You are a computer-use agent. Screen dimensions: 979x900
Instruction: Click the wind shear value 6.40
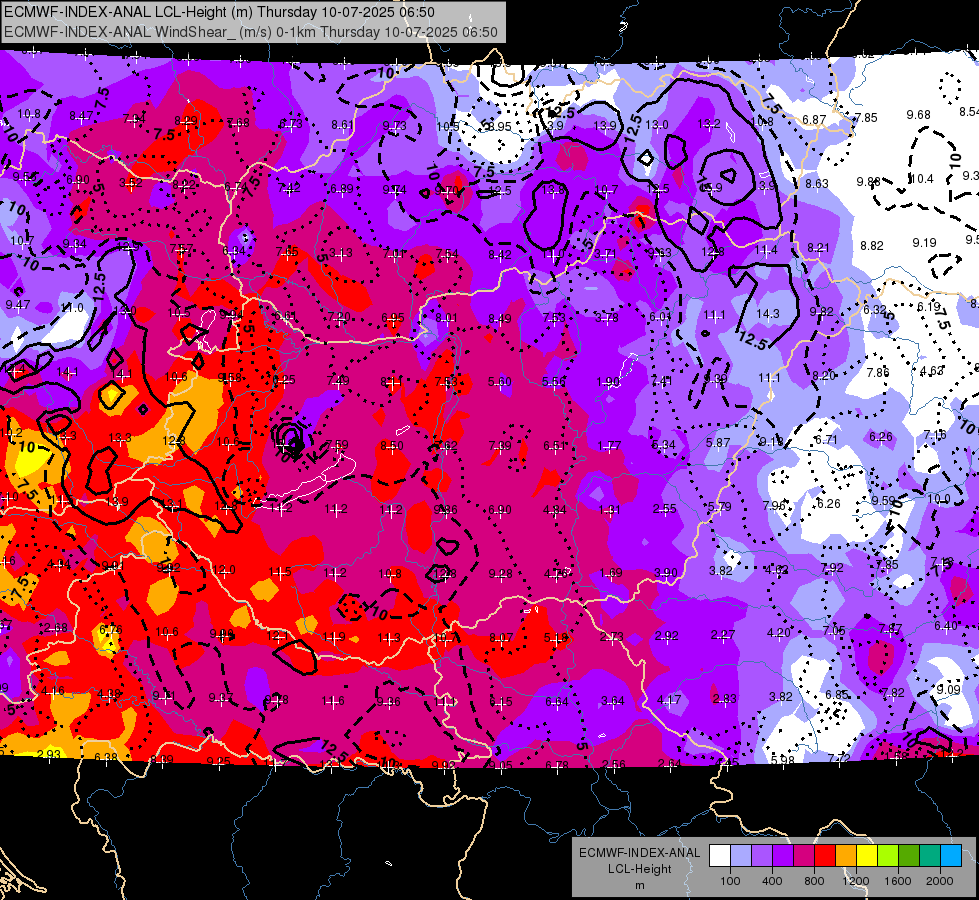946,626
